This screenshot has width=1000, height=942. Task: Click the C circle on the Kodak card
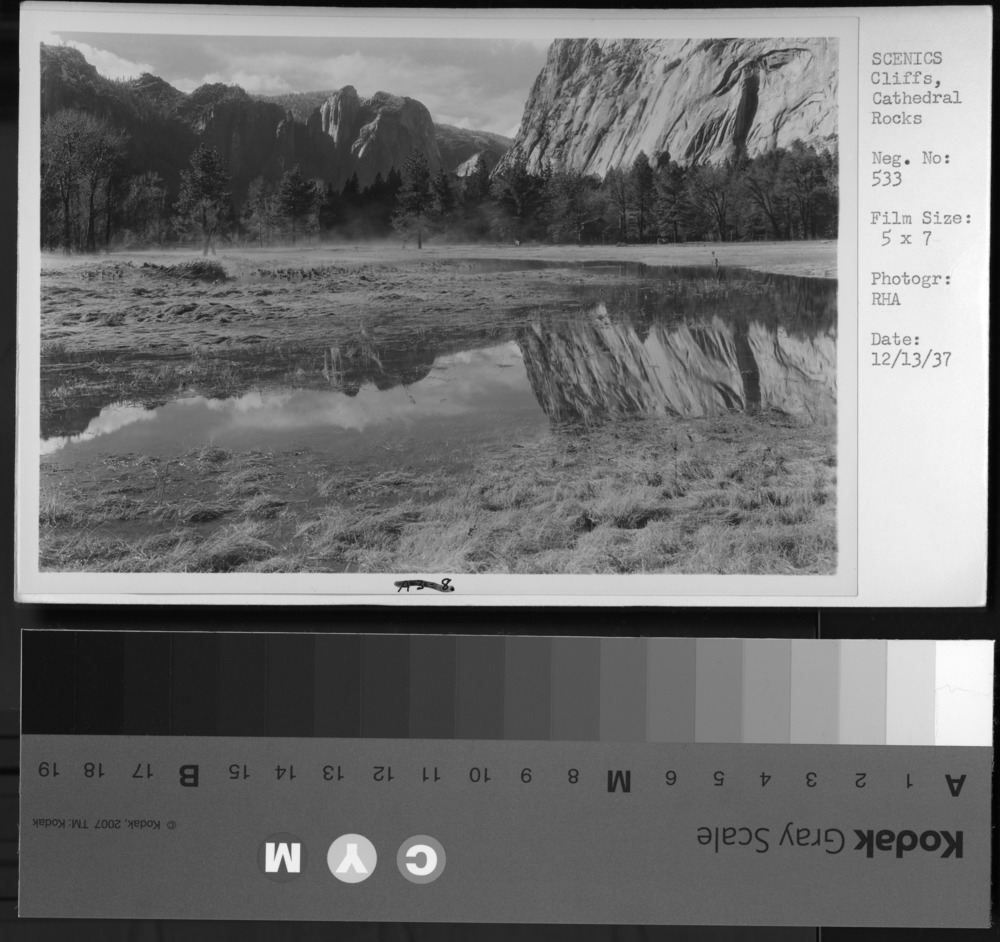pos(421,860)
